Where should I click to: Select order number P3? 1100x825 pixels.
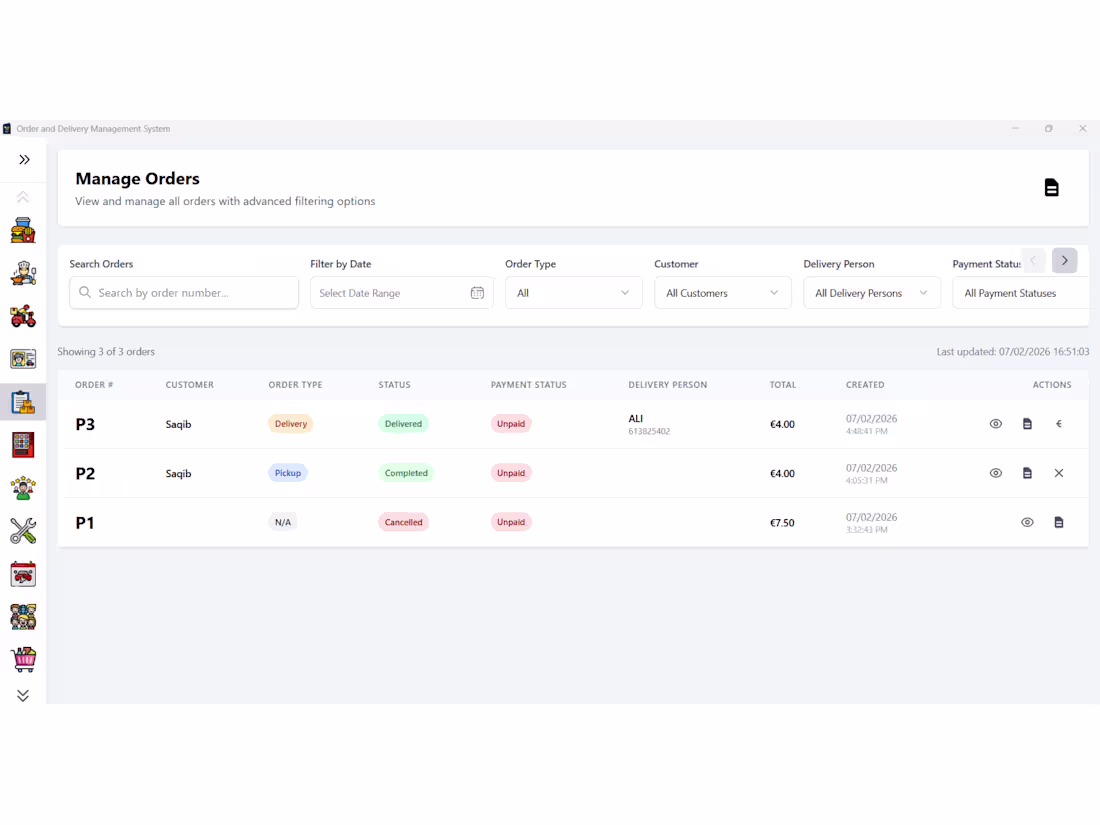click(x=85, y=424)
